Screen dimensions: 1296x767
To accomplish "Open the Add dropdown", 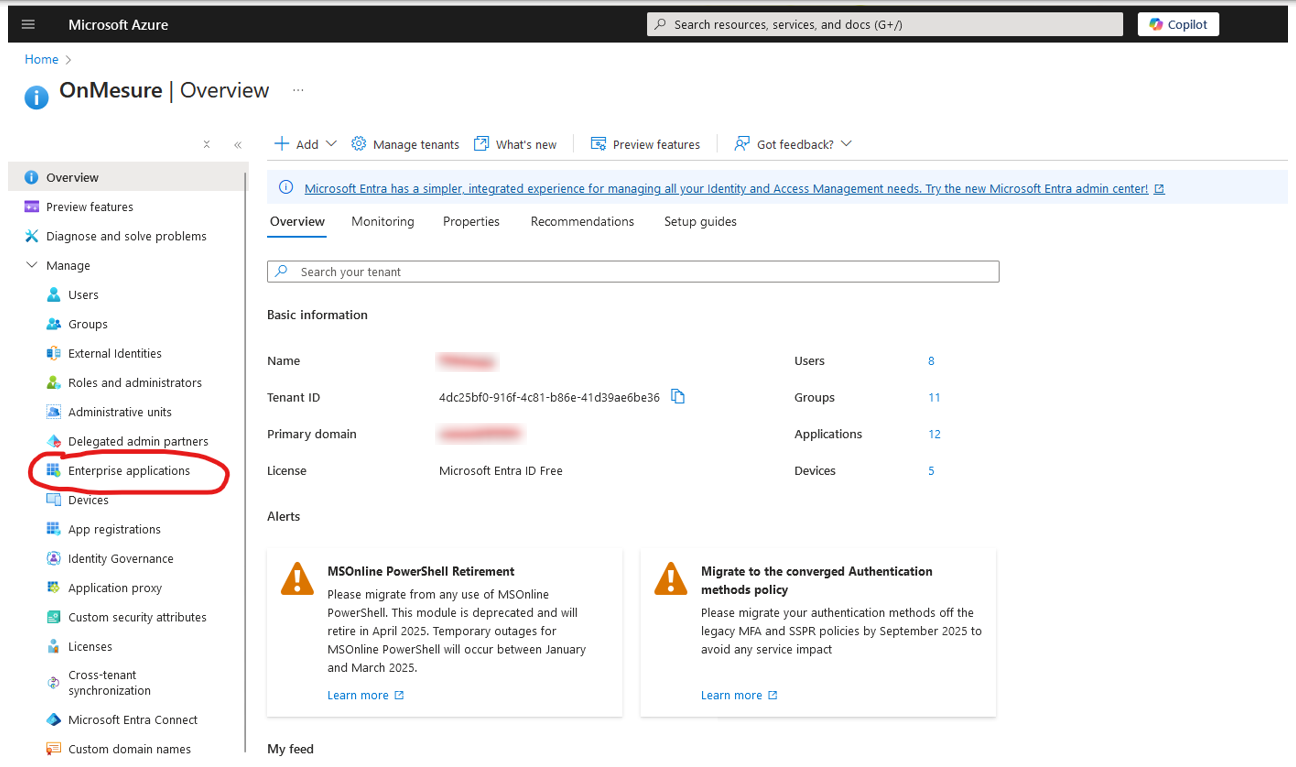I will tap(306, 144).
